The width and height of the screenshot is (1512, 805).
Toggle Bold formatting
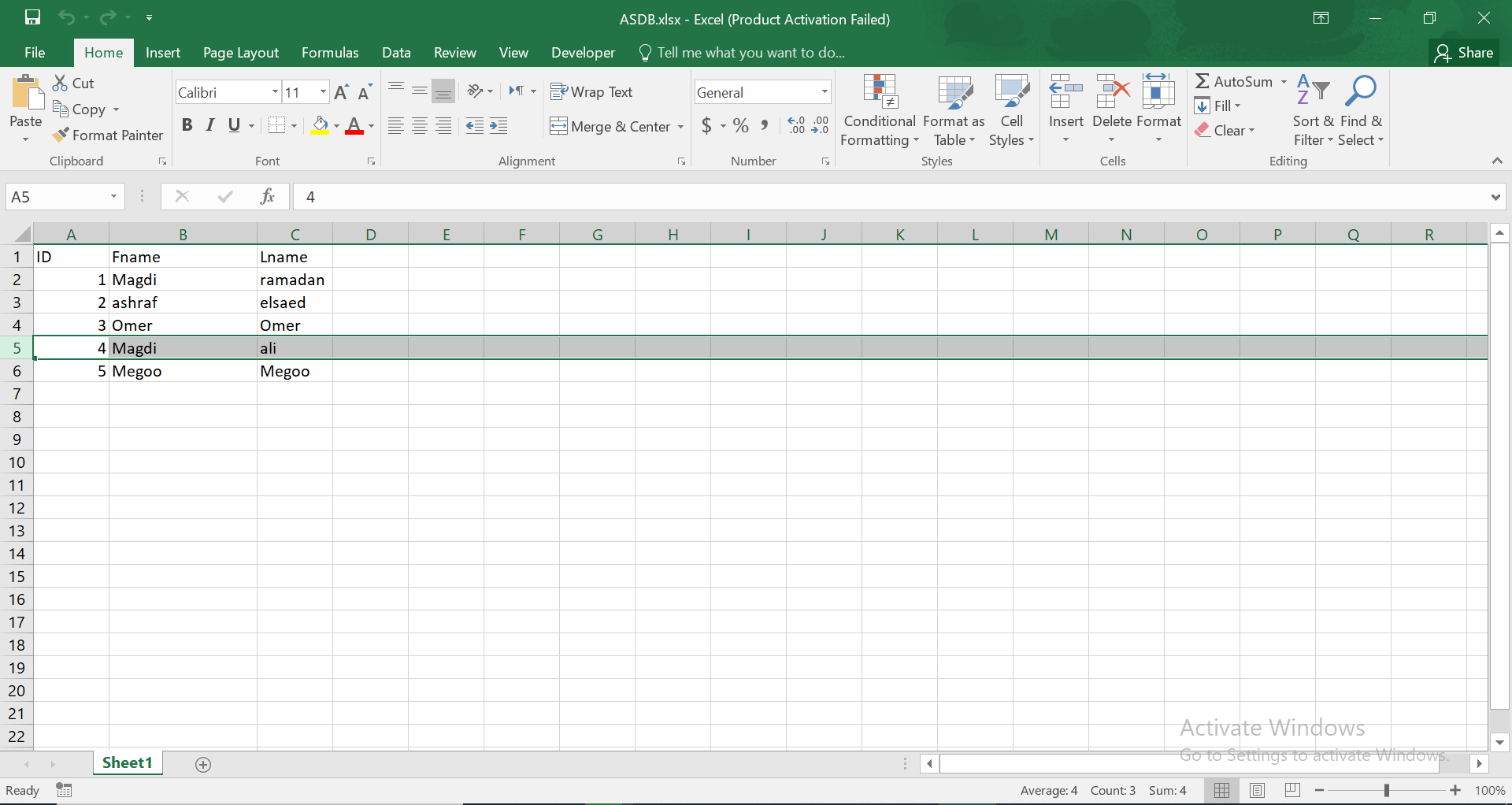point(187,125)
